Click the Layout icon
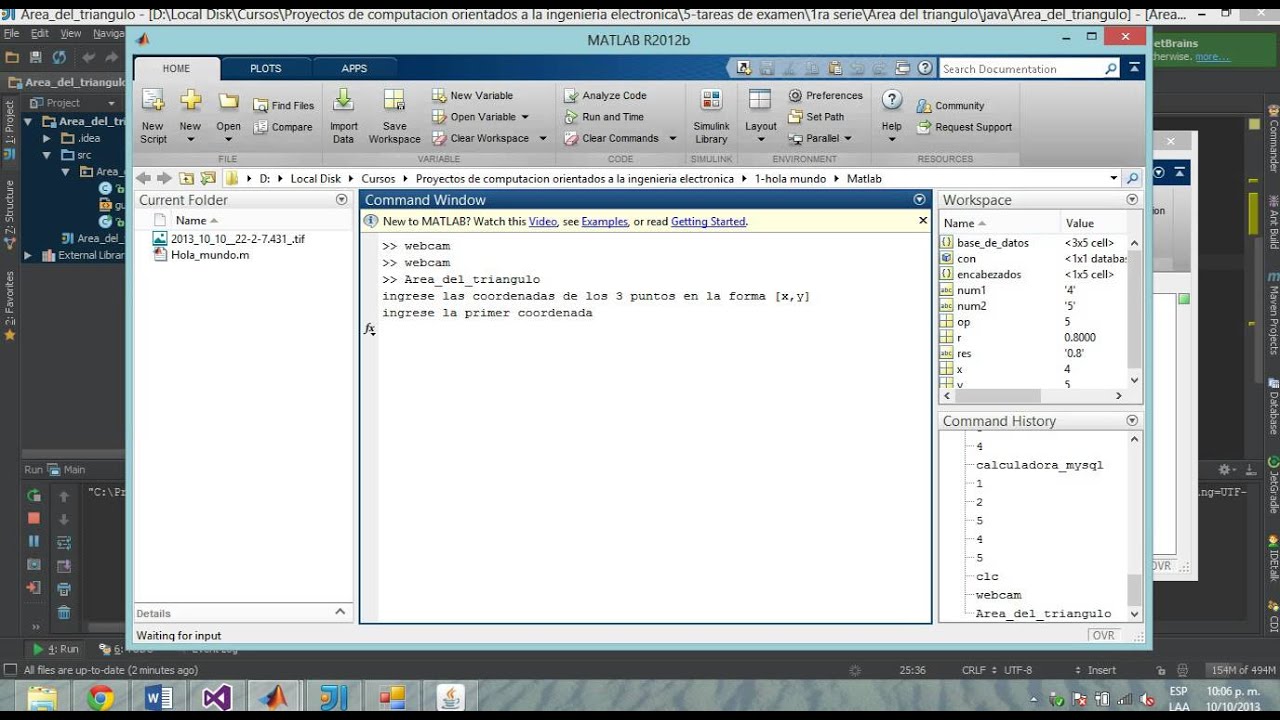 [x=760, y=100]
